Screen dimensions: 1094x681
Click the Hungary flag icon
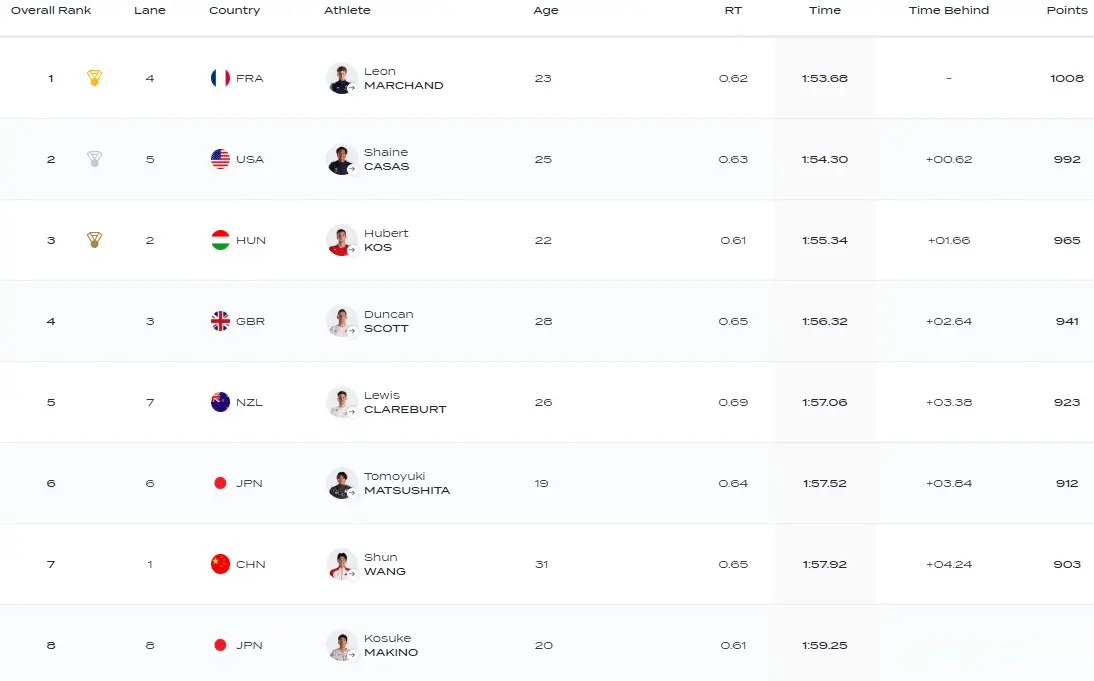220,240
